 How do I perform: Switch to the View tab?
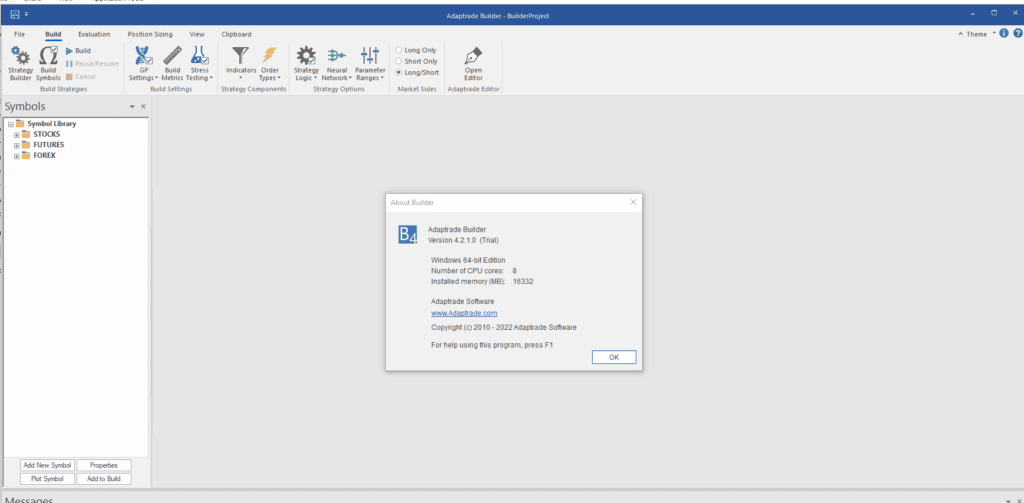coord(197,34)
